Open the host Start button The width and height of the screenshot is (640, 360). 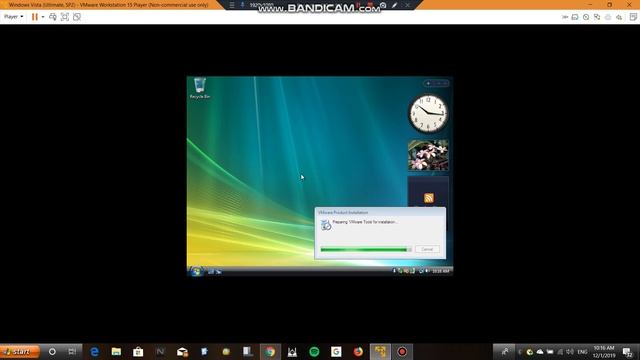coord(20,351)
